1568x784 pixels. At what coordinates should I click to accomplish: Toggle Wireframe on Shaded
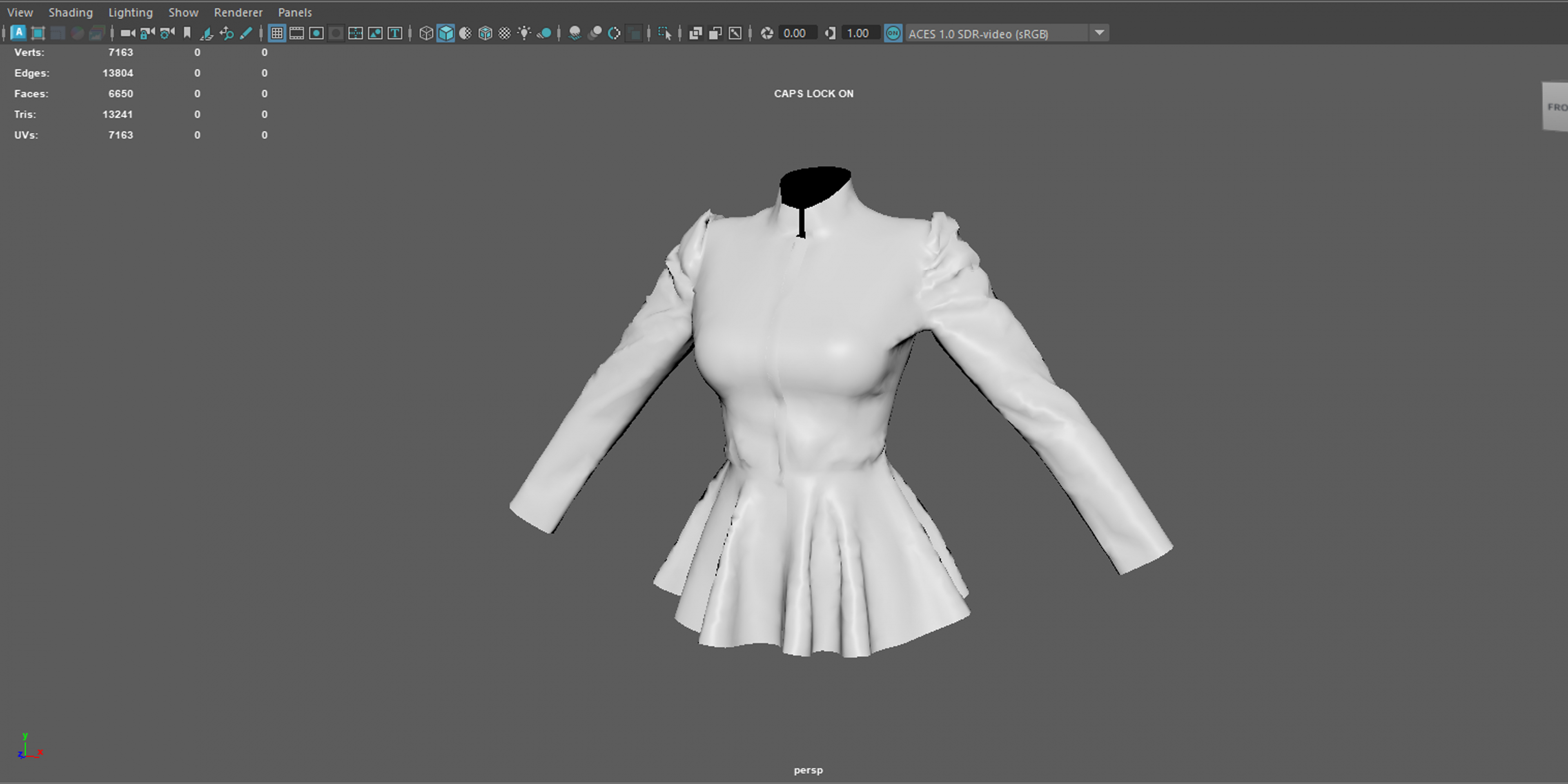click(x=485, y=33)
